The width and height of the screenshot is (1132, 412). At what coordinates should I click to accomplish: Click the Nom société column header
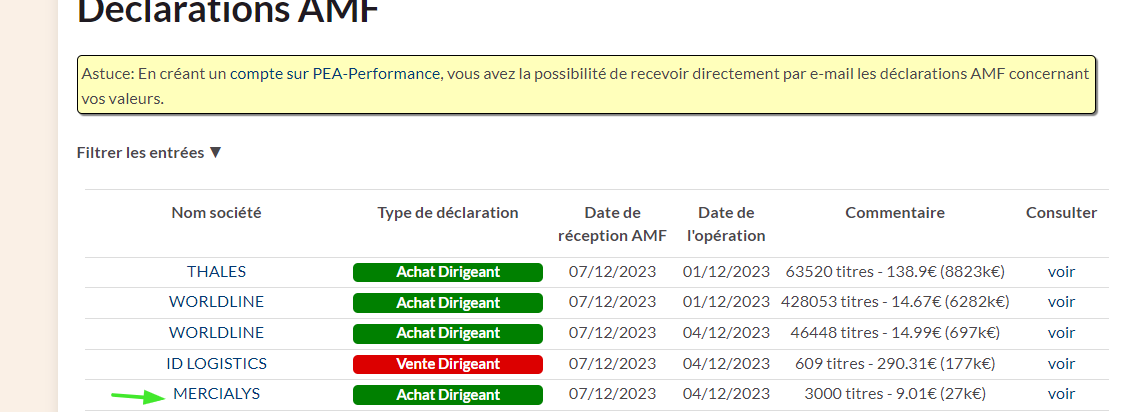point(217,213)
